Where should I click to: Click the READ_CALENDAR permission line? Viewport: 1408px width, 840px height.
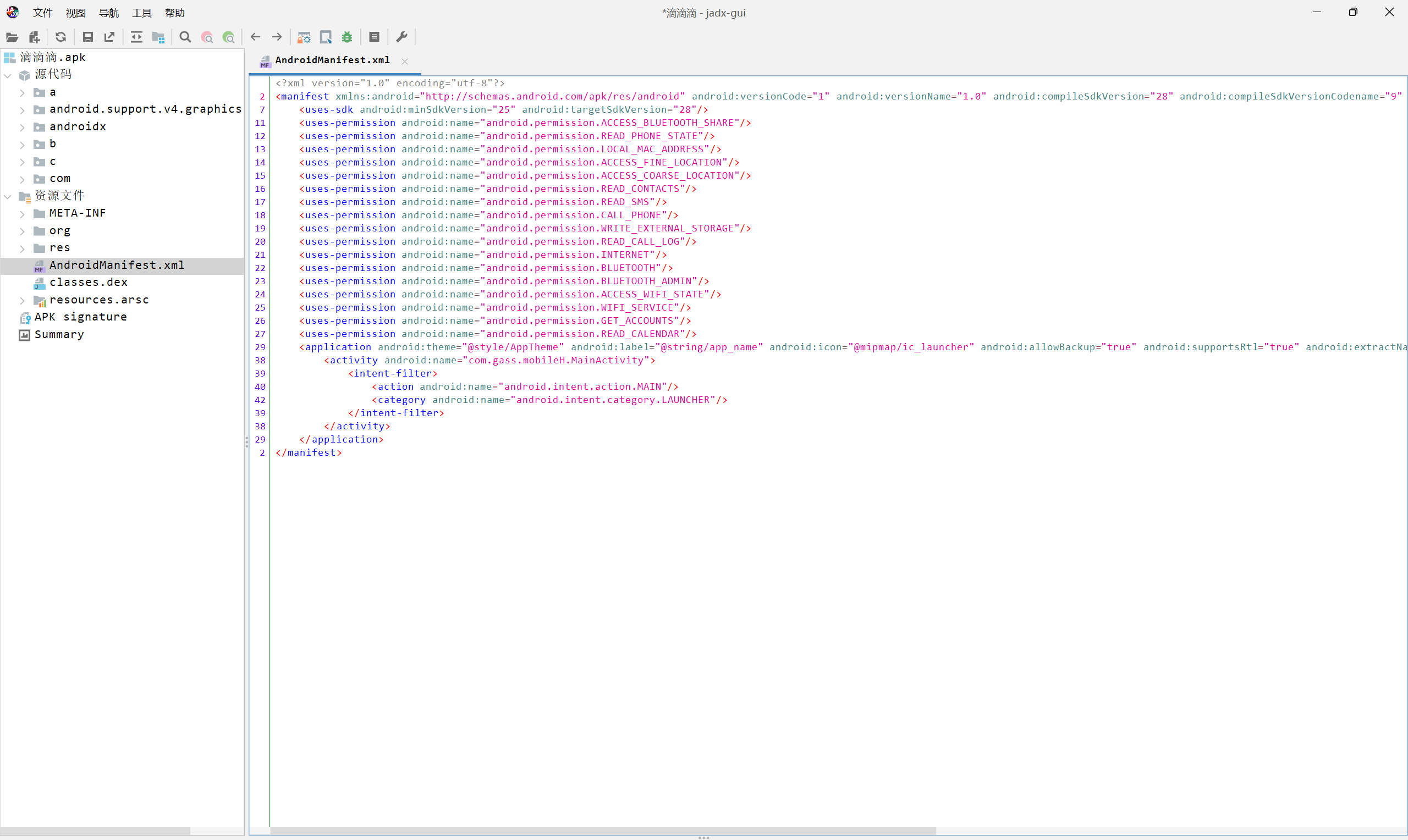pos(498,334)
